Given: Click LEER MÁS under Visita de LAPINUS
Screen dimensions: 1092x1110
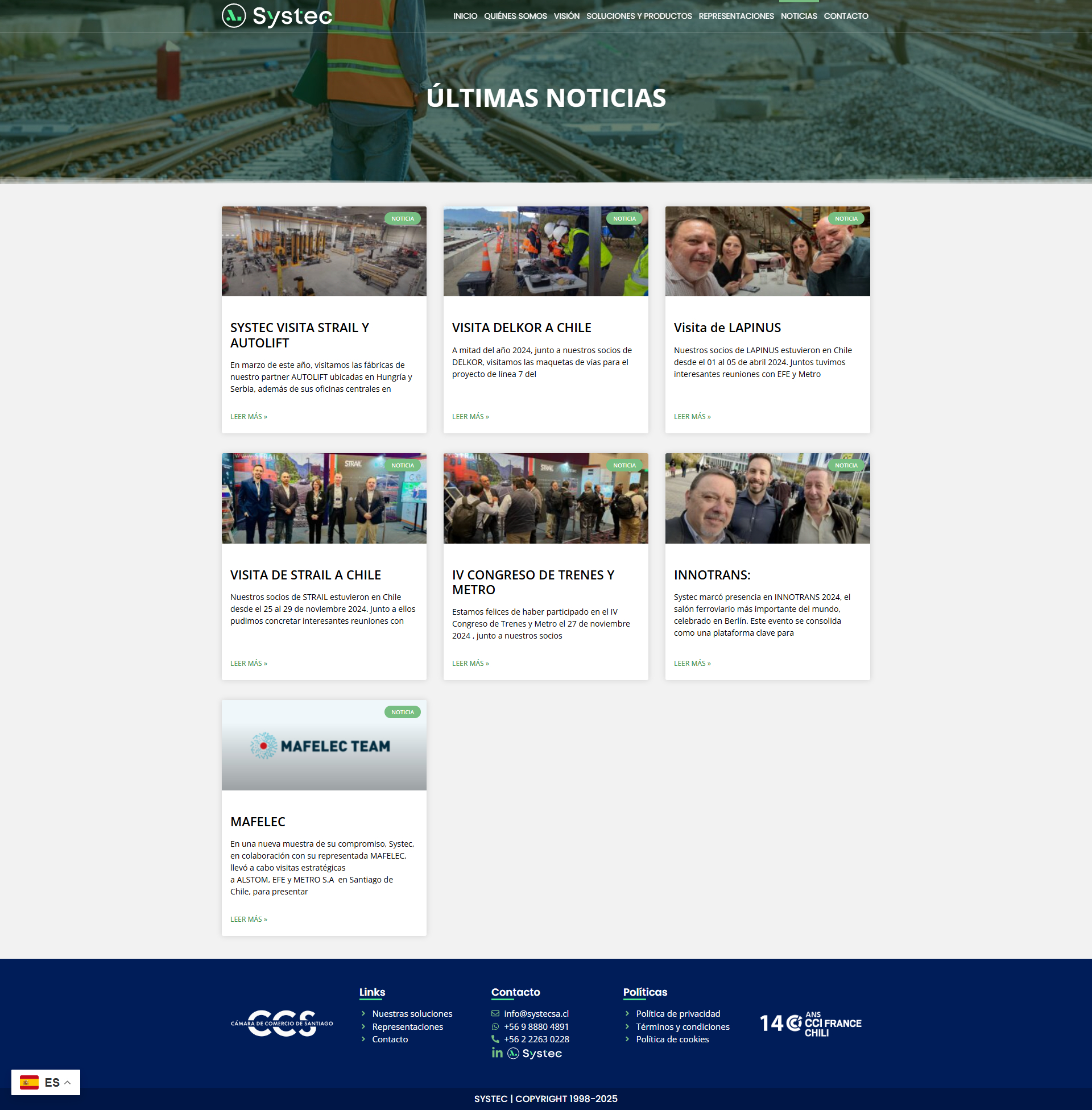Looking at the screenshot, I should coord(692,417).
